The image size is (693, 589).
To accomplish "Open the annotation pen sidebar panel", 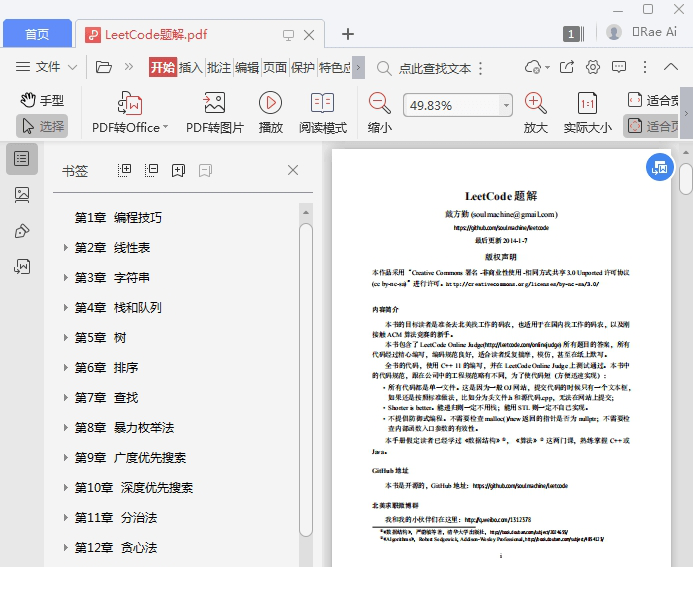I will click(22, 231).
